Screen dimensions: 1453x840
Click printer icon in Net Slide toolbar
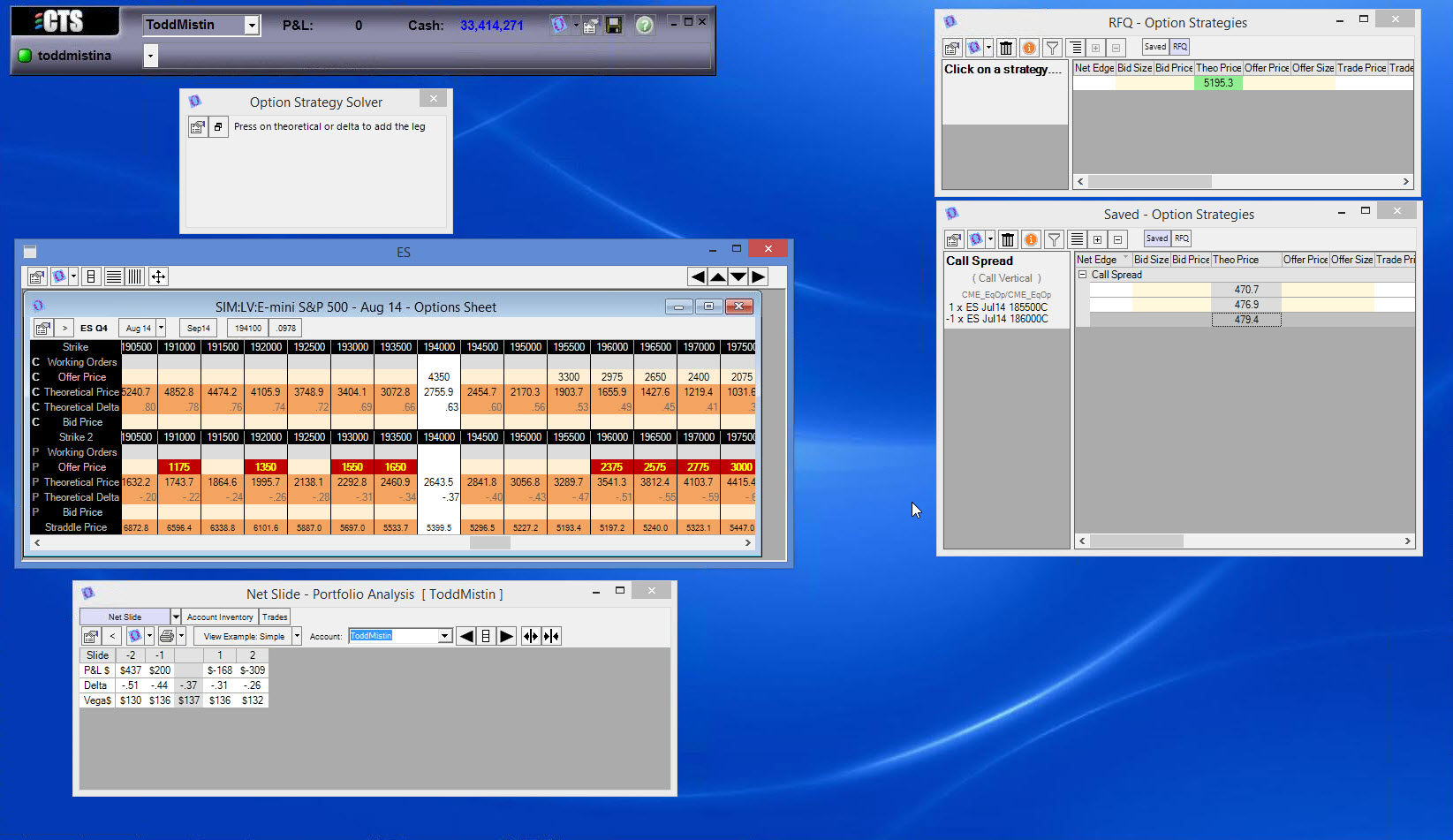click(166, 636)
